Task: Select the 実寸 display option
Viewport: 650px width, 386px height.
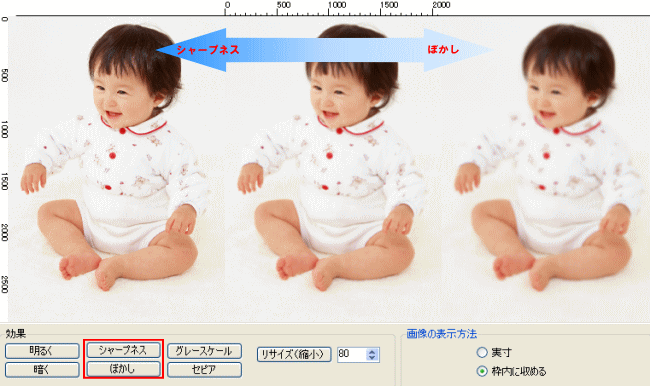Action: (x=482, y=352)
